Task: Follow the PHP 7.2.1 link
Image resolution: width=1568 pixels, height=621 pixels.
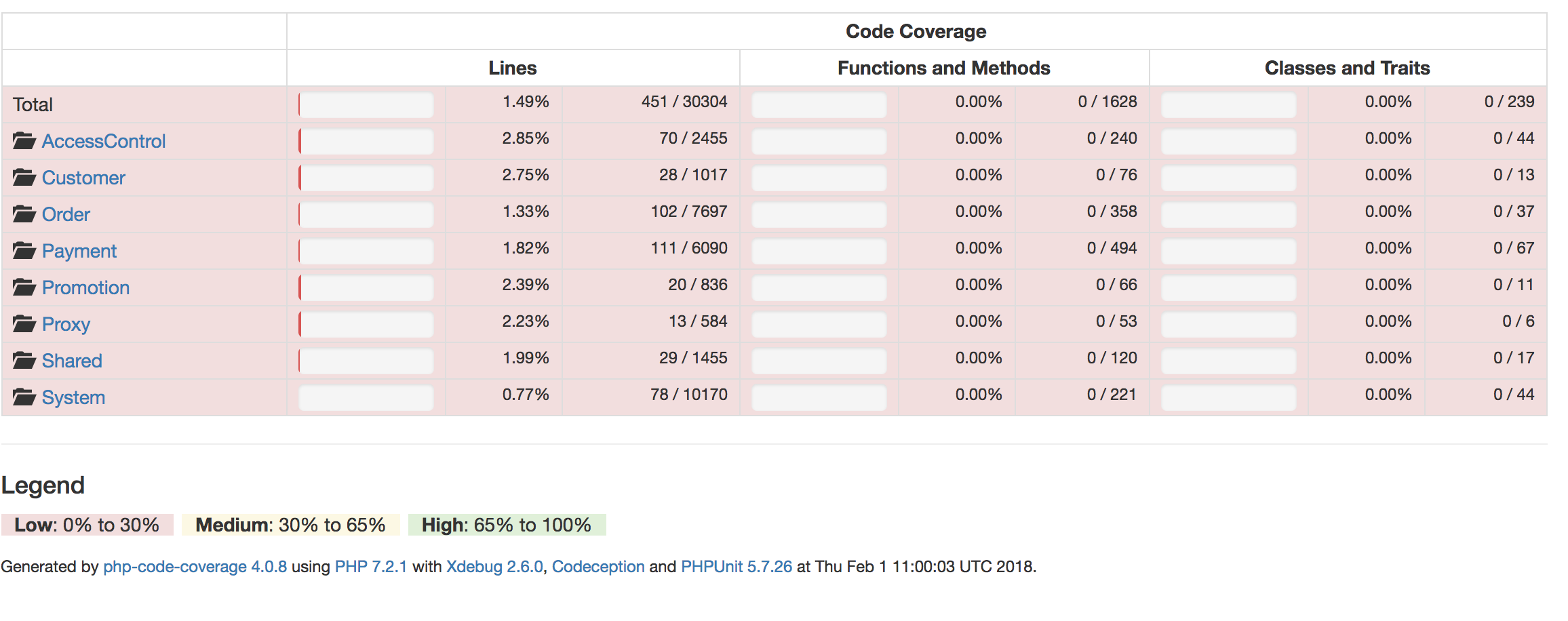Action: click(x=371, y=567)
